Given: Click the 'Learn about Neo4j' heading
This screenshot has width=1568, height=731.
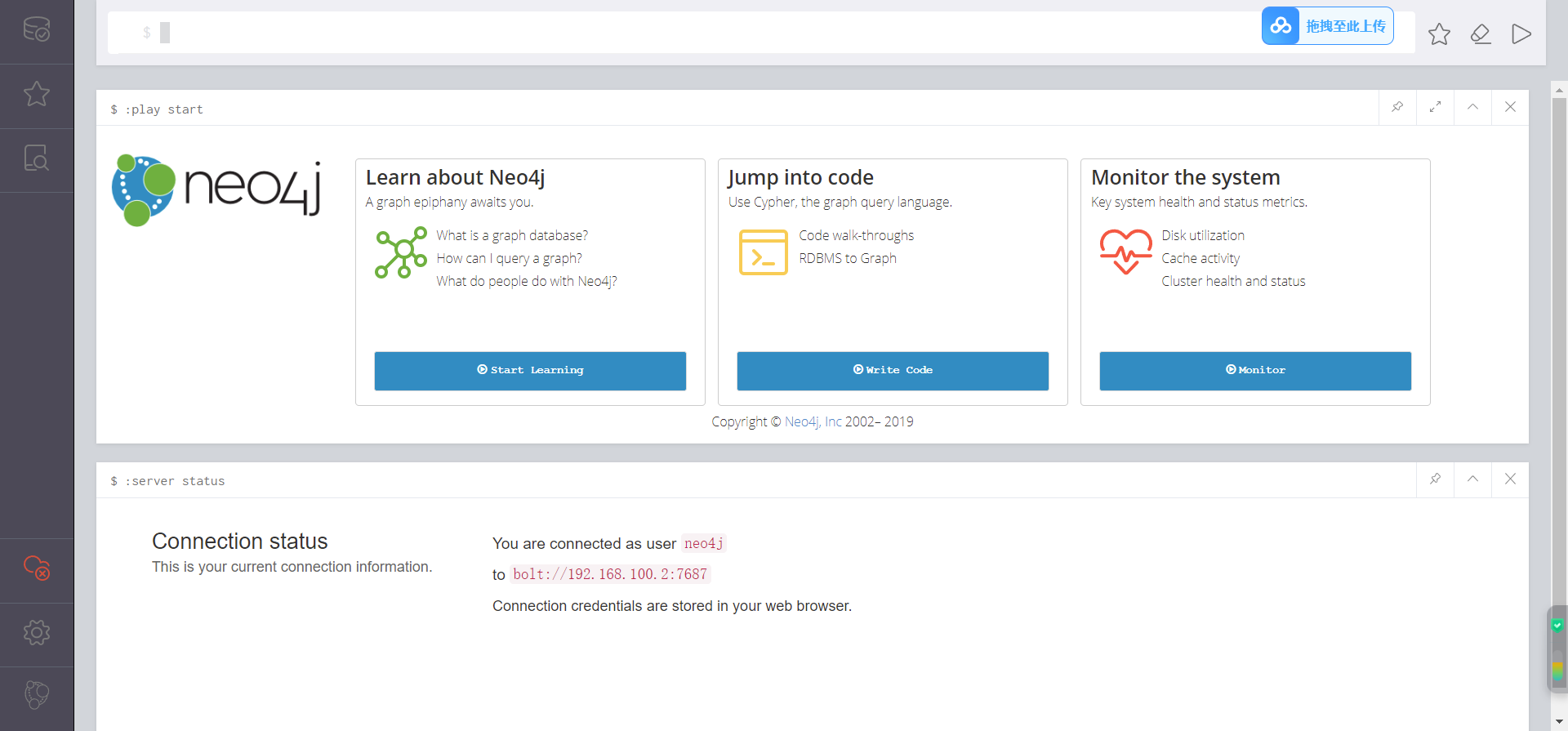Looking at the screenshot, I should coord(456,177).
